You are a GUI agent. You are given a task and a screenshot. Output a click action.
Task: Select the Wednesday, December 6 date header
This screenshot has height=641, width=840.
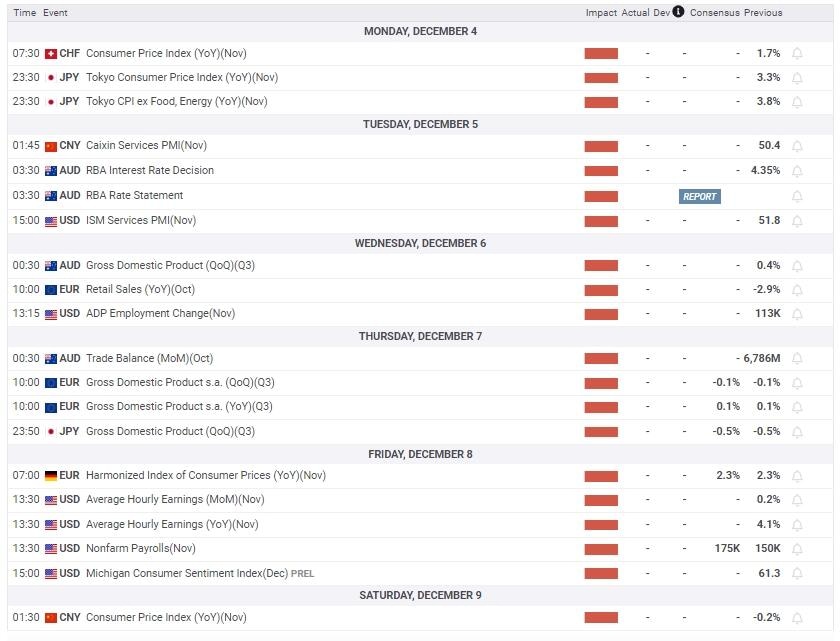(421, 244)
